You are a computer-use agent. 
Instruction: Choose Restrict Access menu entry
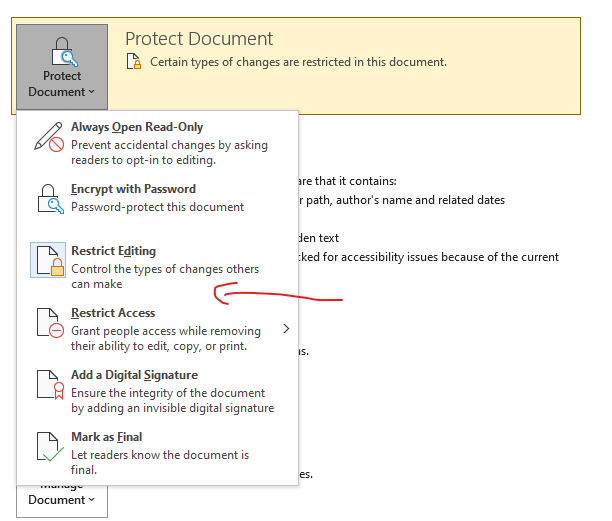[x=158, y=329]
